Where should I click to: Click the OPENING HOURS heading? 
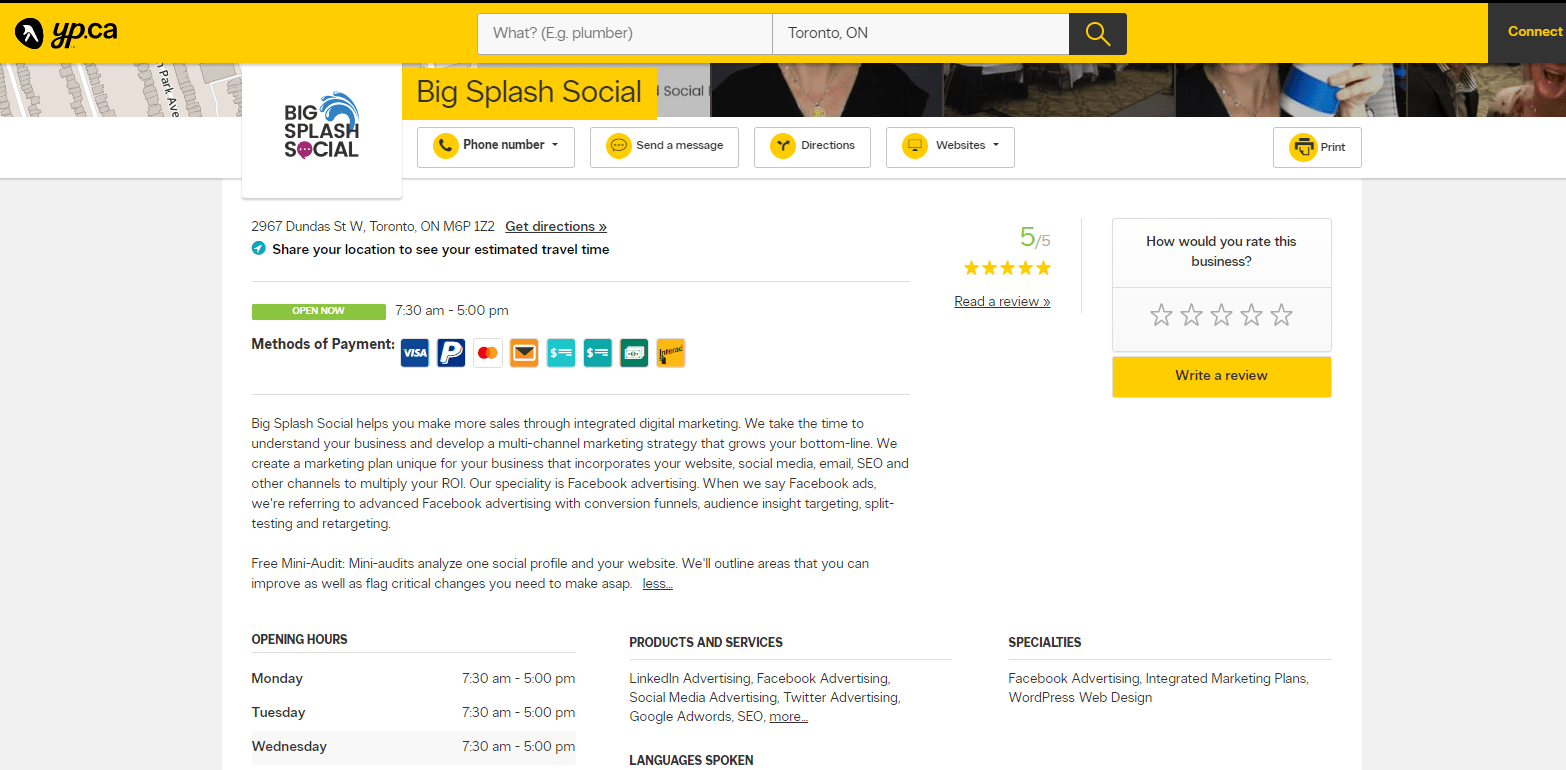(x=299, y=640)
